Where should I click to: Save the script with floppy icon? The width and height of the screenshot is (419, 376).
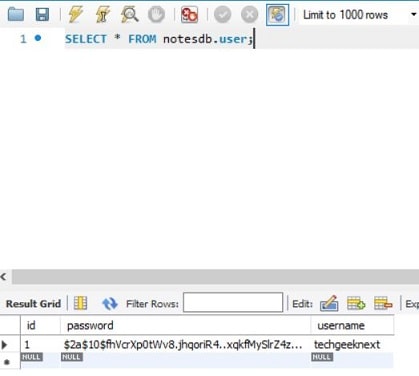(x=42, y=15)
